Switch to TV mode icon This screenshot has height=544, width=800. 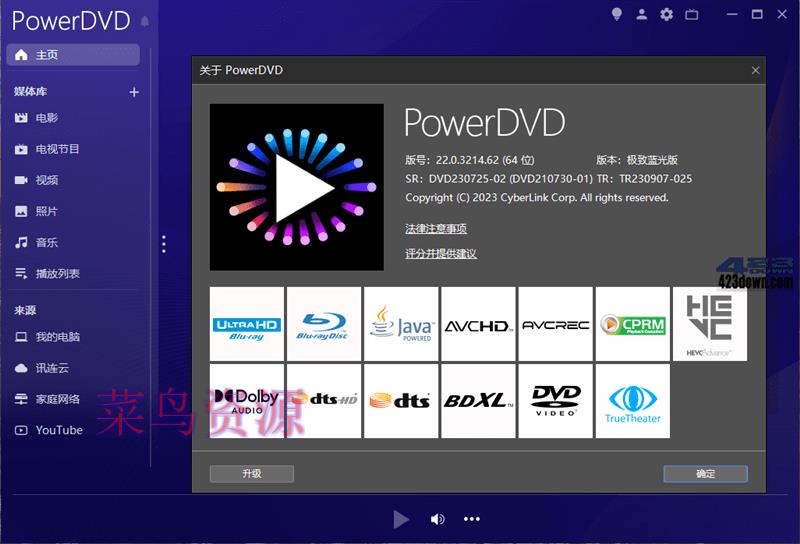click(x=692, y=14)
